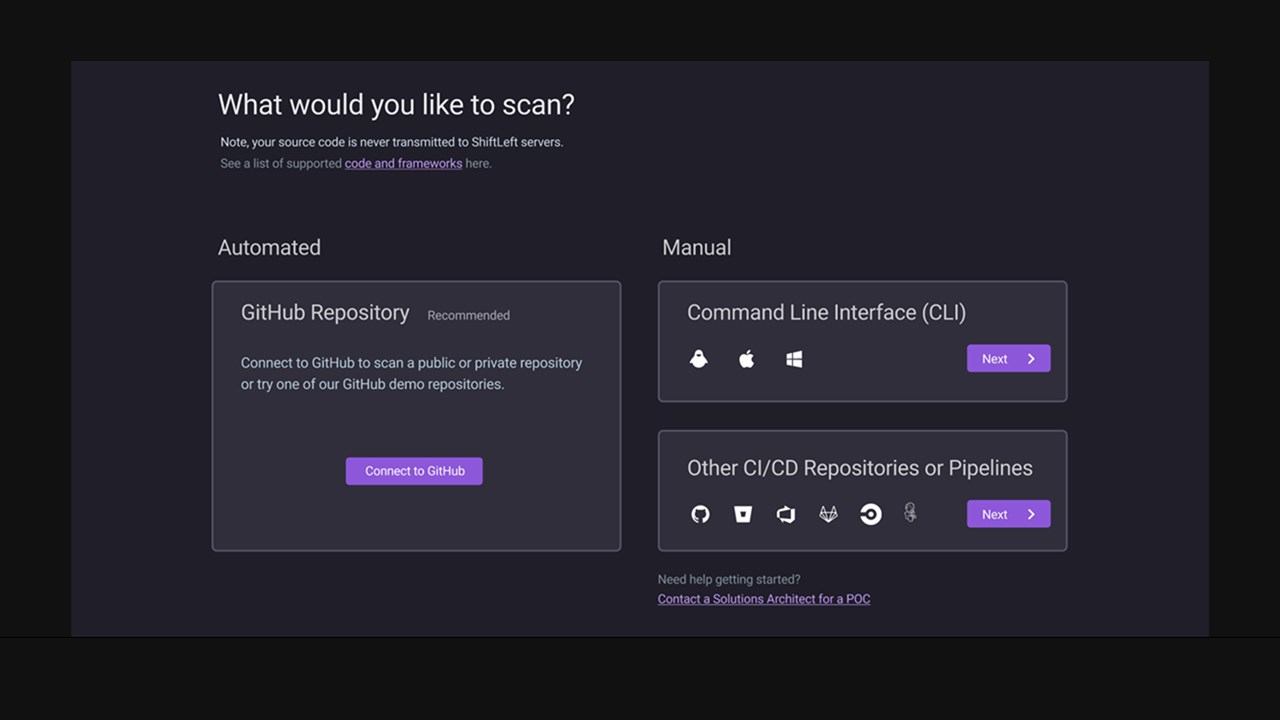
Task: Open Contact a Solutions Architect for a POC
Action: coord(764,599)
